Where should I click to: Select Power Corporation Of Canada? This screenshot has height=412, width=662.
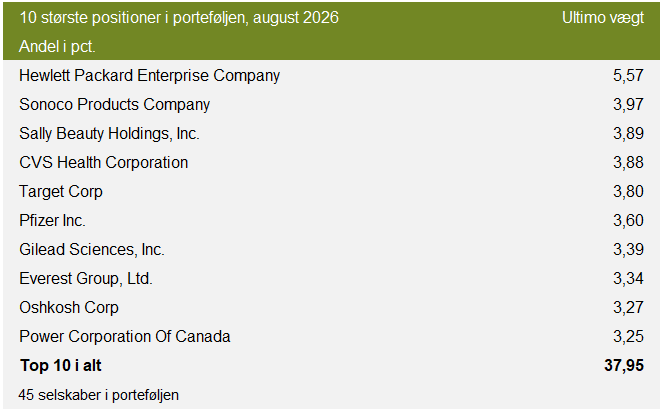click(125, 336)
